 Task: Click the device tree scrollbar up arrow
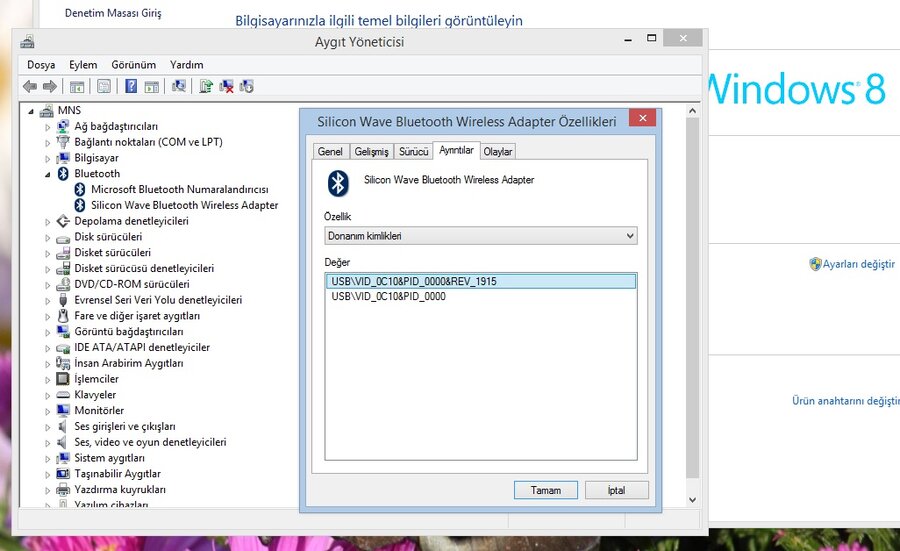point(692,111)
